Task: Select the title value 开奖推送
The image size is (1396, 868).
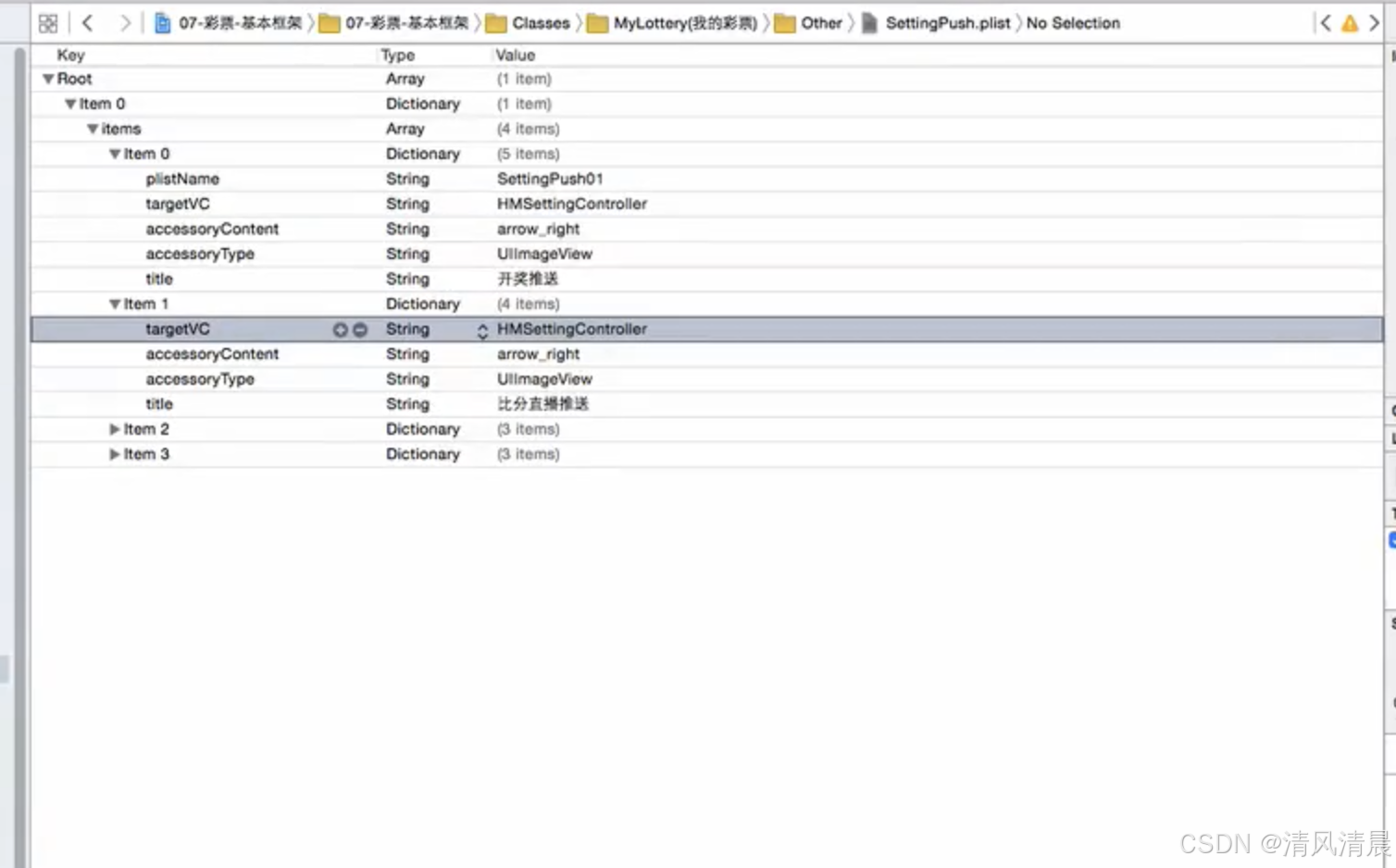Action: pos(528,279)
